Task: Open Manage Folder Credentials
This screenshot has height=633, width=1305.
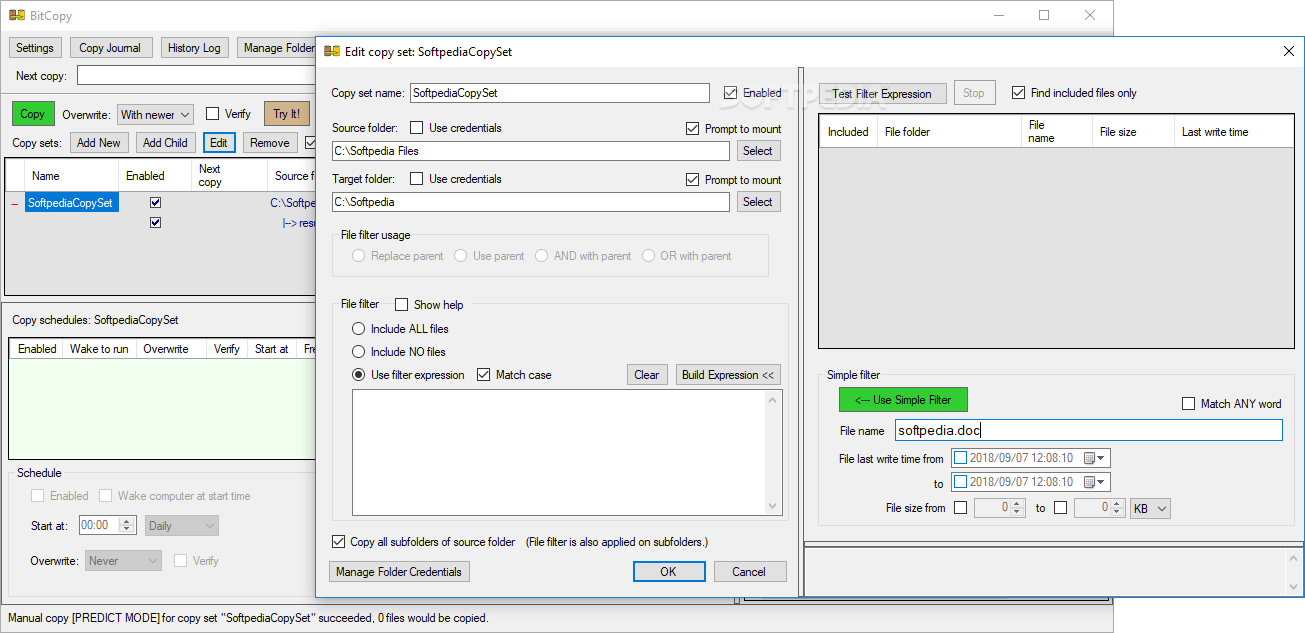Action: [x=399, y=572]
